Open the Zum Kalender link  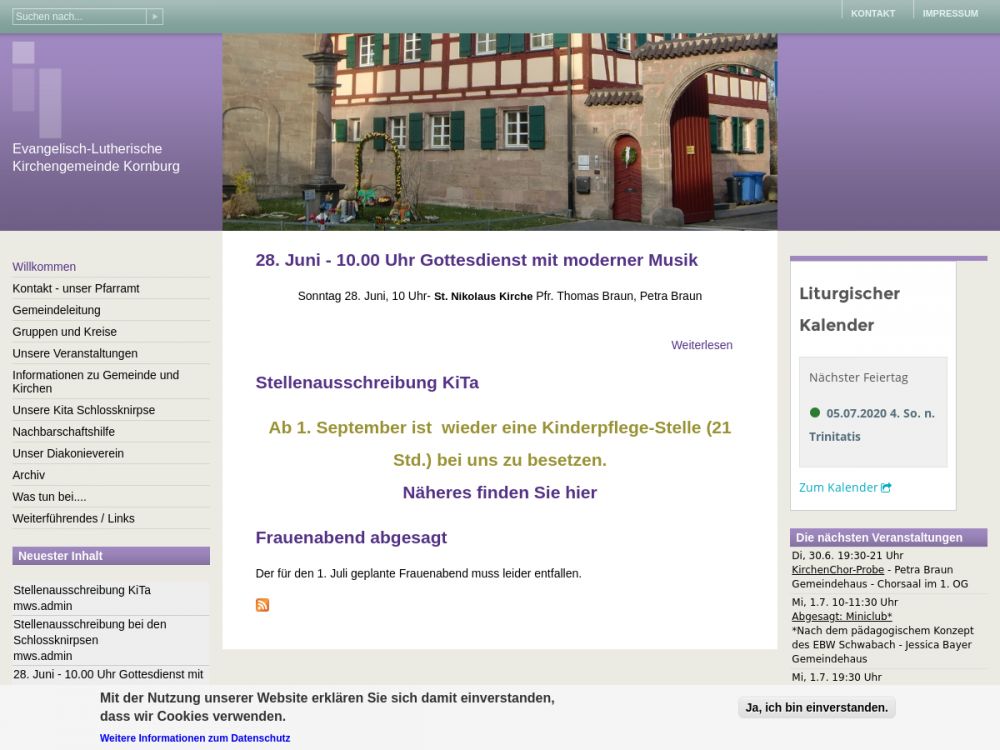[x=837, y=488]
